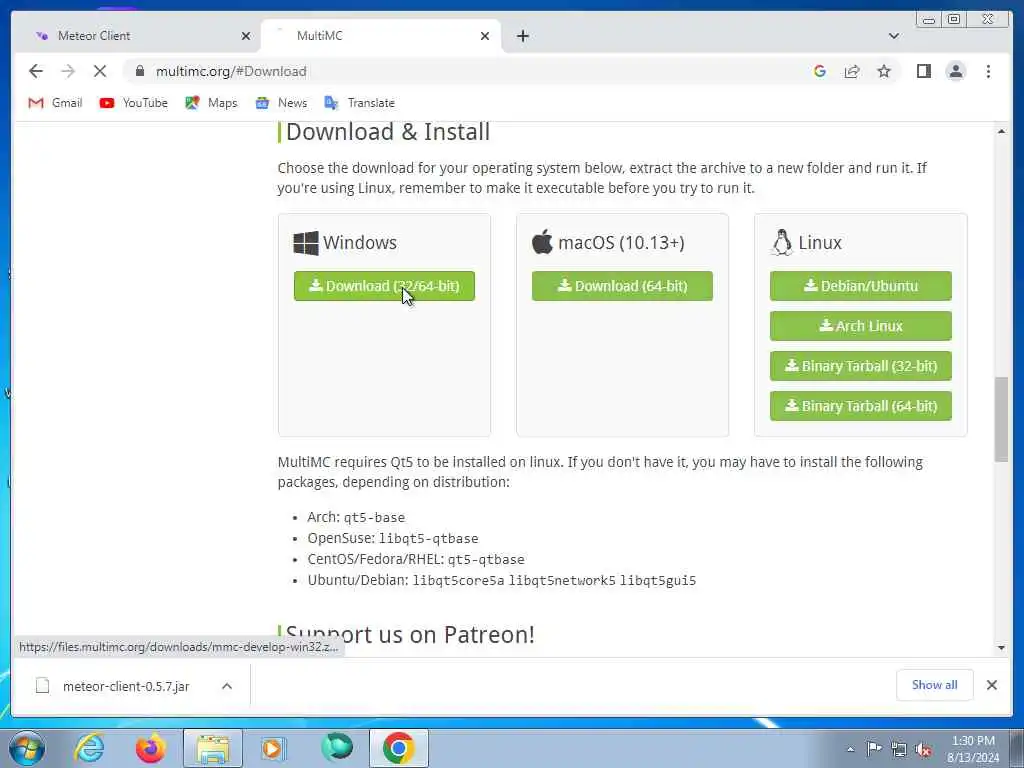
Task: Bookmark this page with the star
Action: (884, 71)
